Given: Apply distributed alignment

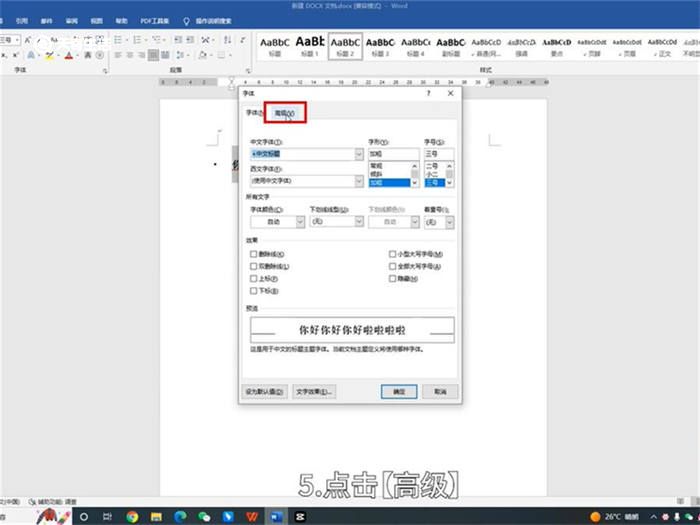Looking at the screenshot, I should [x=165, y=55].
